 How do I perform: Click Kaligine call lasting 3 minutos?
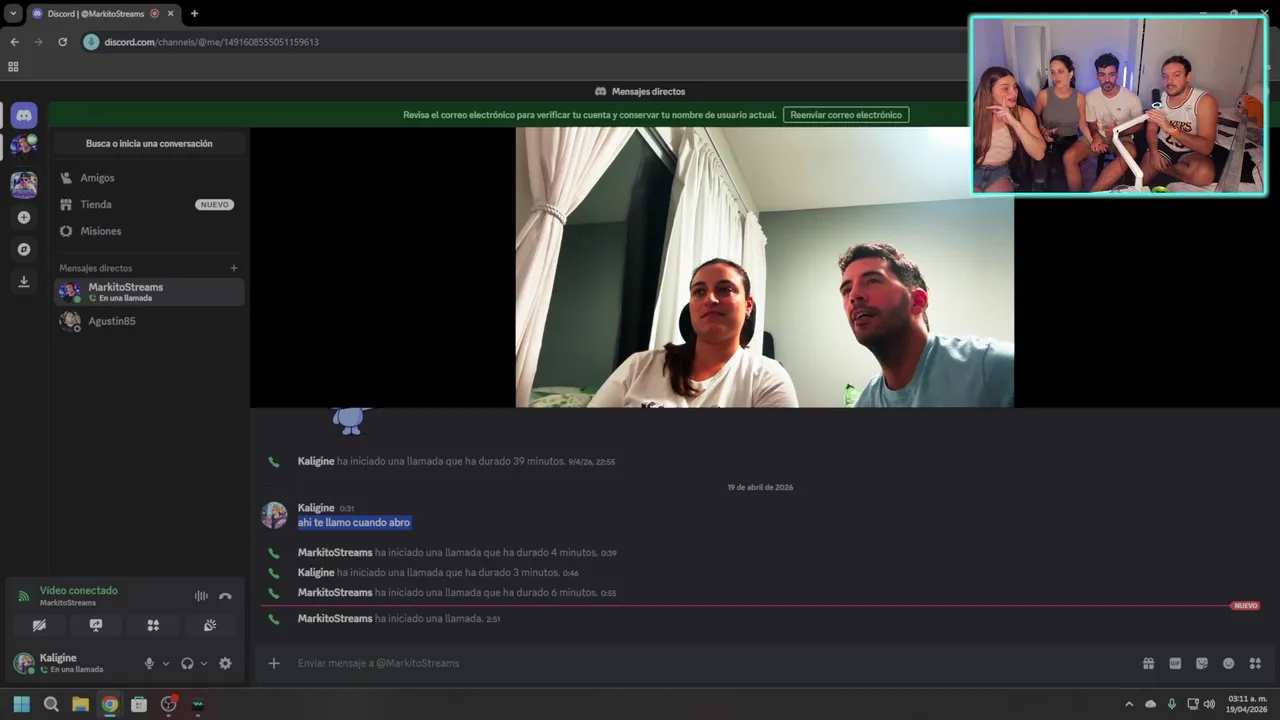pyautogui.click(x=438, y=573)
